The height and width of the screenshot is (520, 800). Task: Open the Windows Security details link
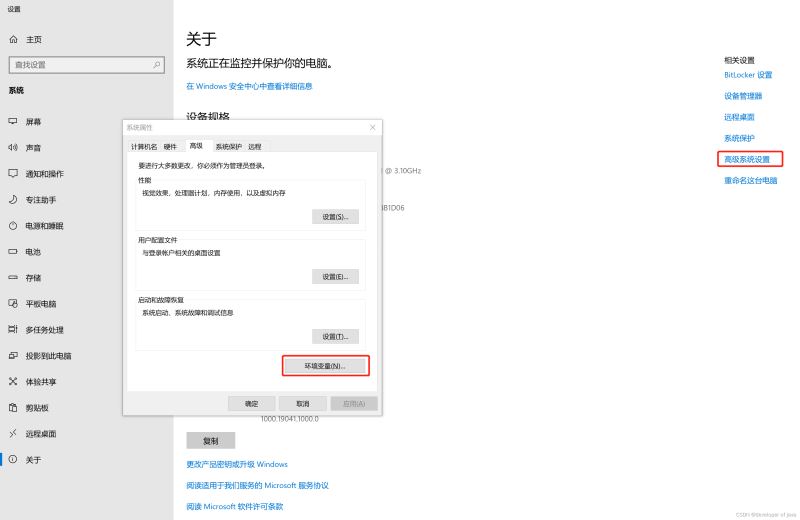click(x=249, y=86)
